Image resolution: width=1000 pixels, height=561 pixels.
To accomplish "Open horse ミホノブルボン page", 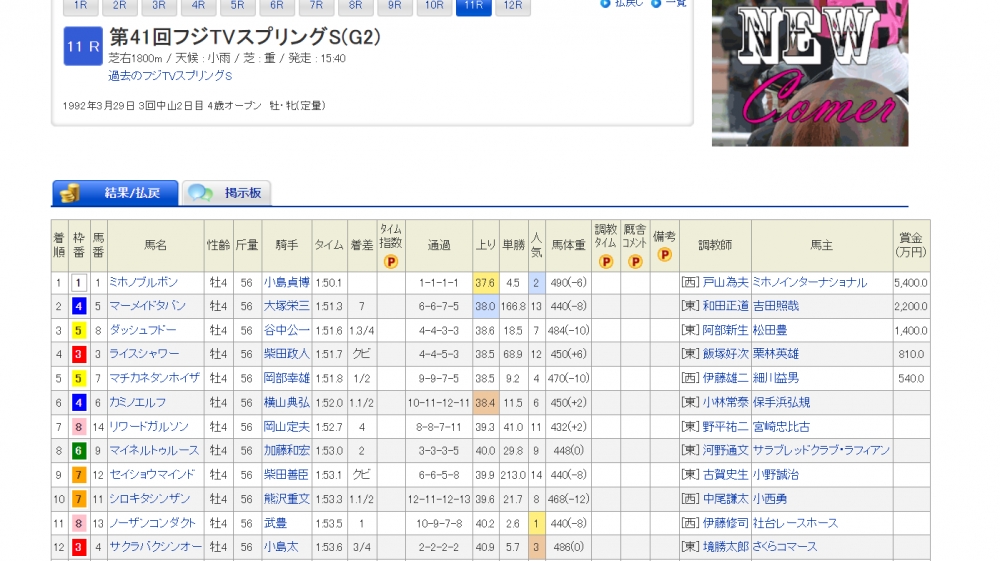I will [x=143, y=282].
